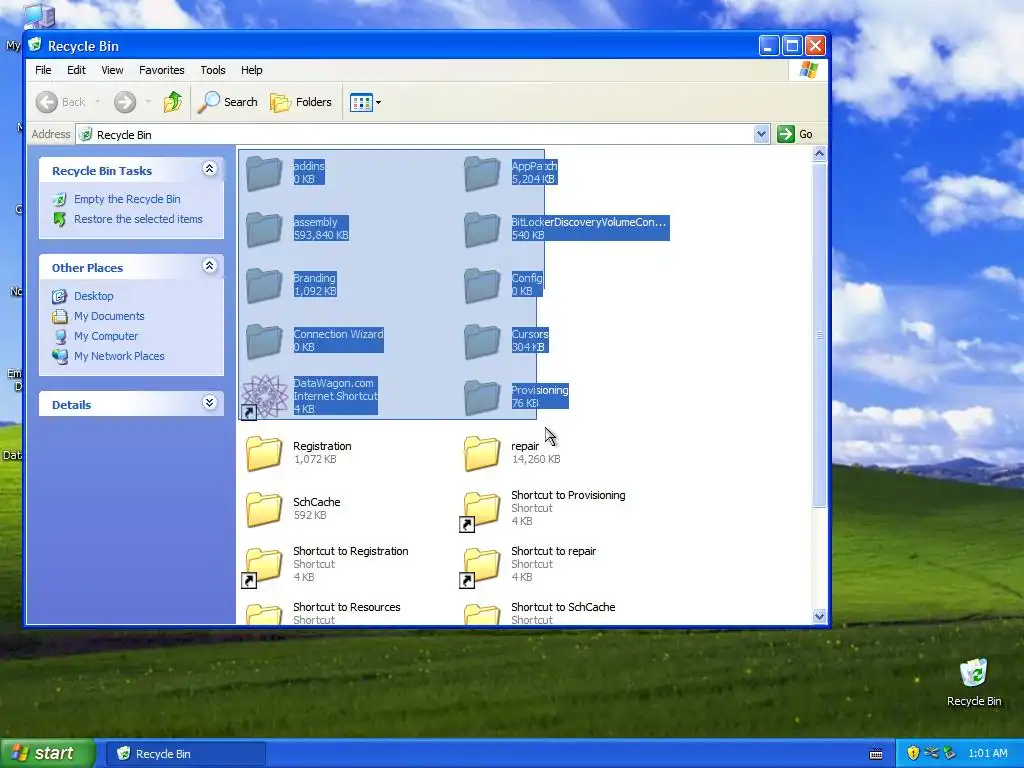Select the Branding folder icon
The image size is (1024, 768).
coord(264,285)
